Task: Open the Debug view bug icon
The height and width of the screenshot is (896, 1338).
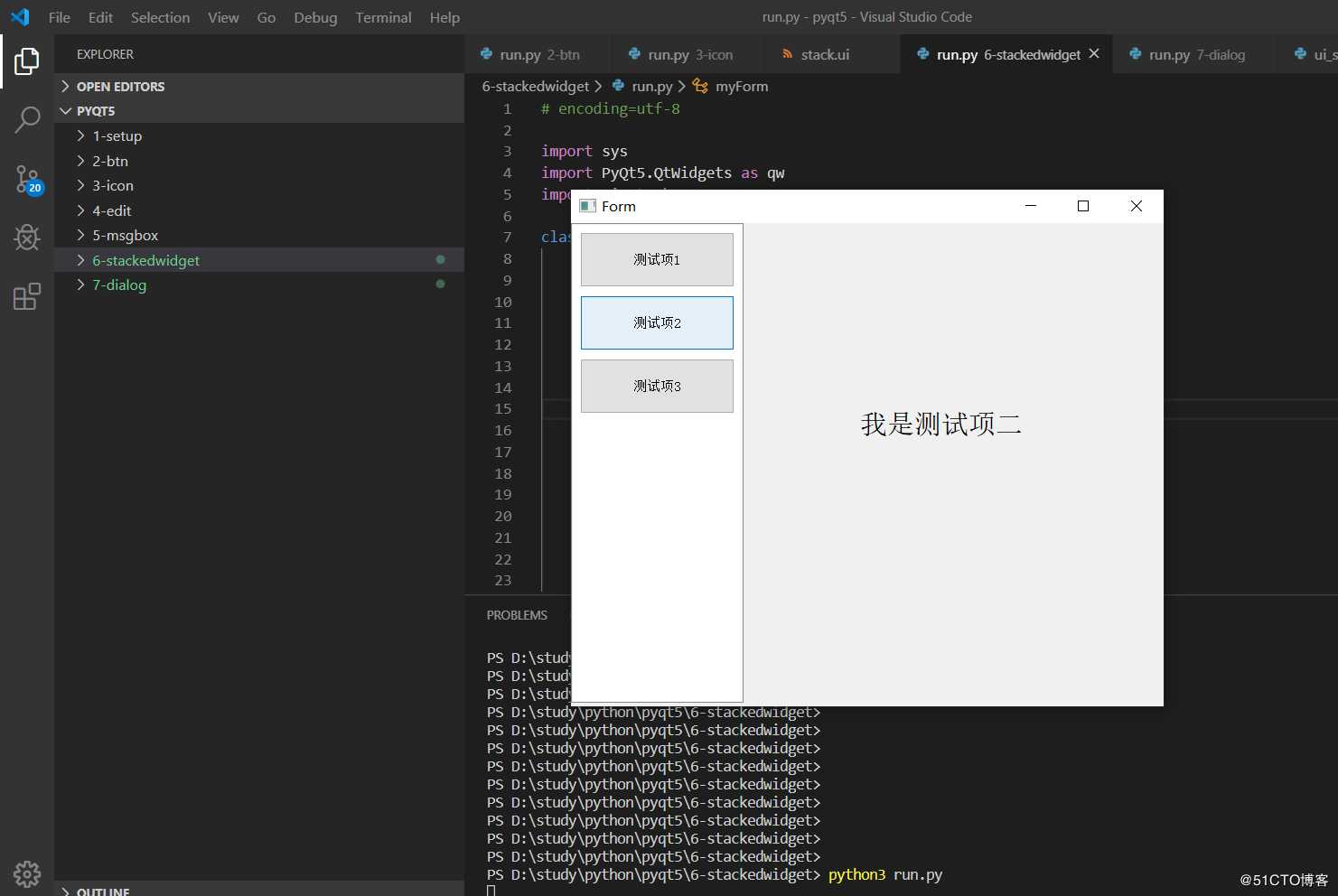Action: coord(27,238)
